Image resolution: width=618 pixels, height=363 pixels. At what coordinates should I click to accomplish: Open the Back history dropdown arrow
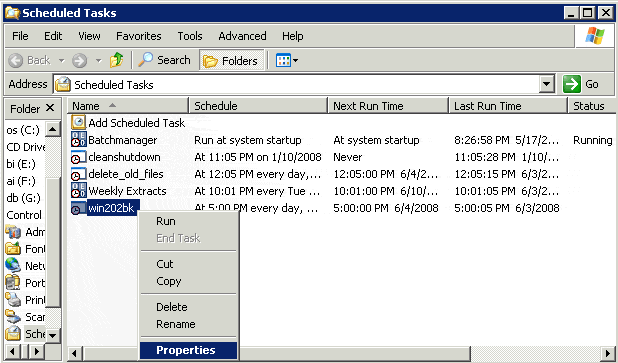[61, 61]
